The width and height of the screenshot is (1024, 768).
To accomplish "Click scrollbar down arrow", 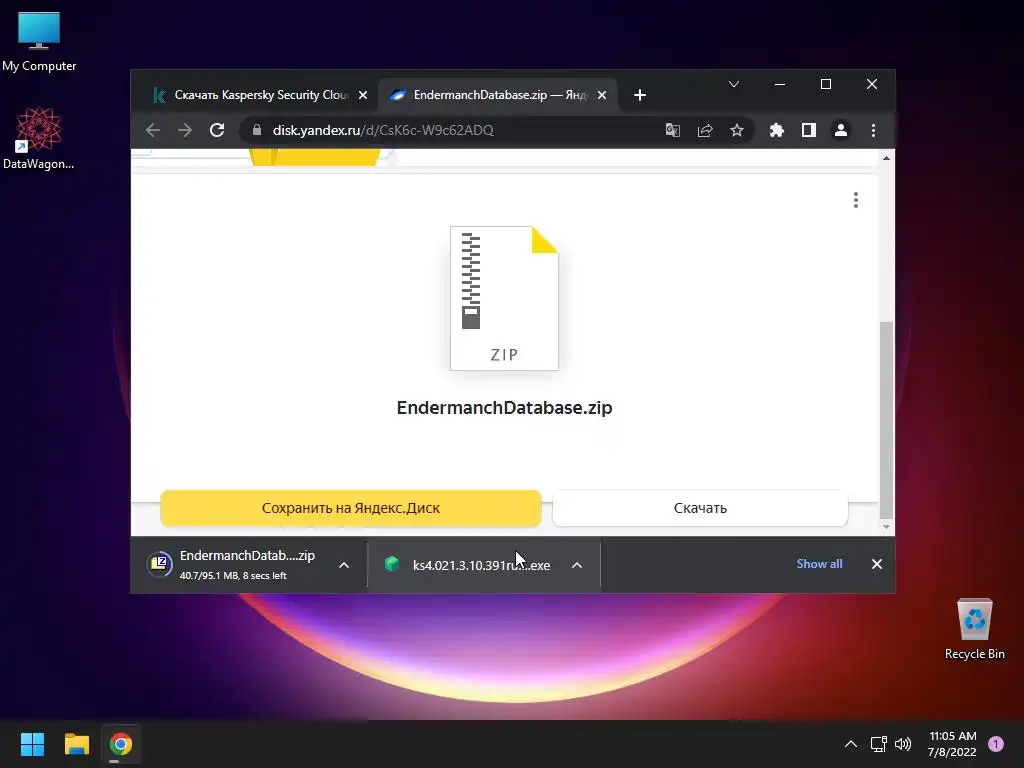I will tap(886, 527).
